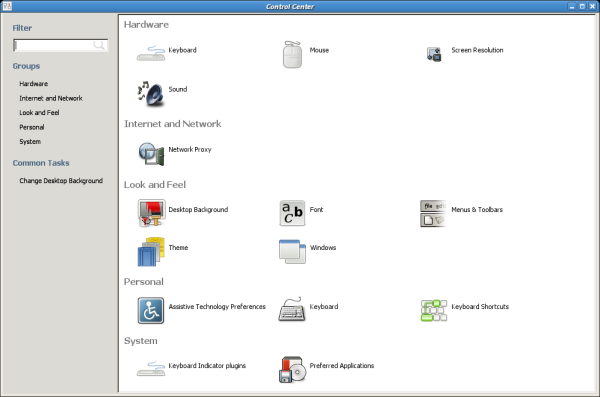Select the System group in sidebar
This screenshot has width=600, height=397.
(30, 142)
